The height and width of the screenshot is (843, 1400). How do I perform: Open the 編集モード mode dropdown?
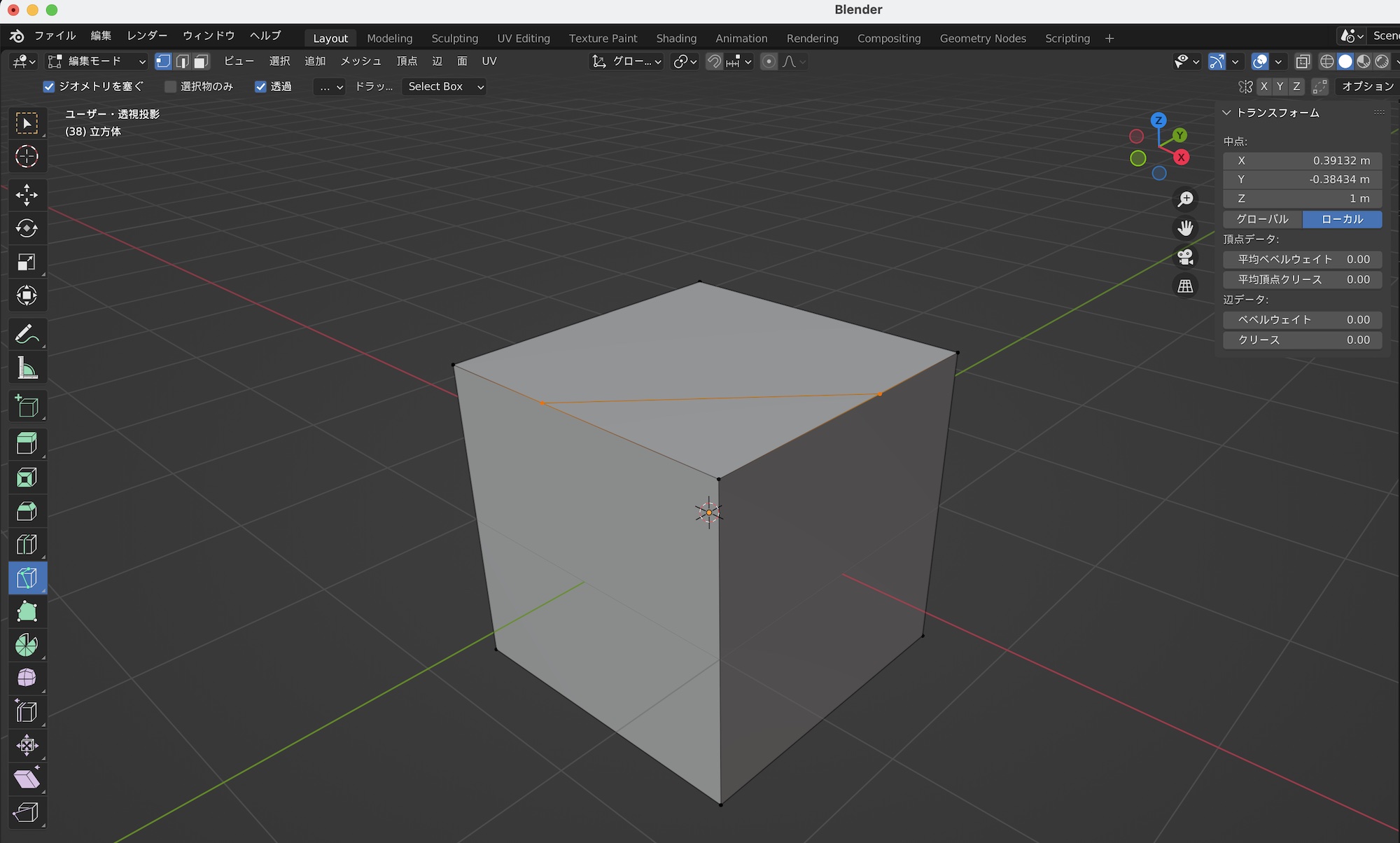tap(96, 62)
